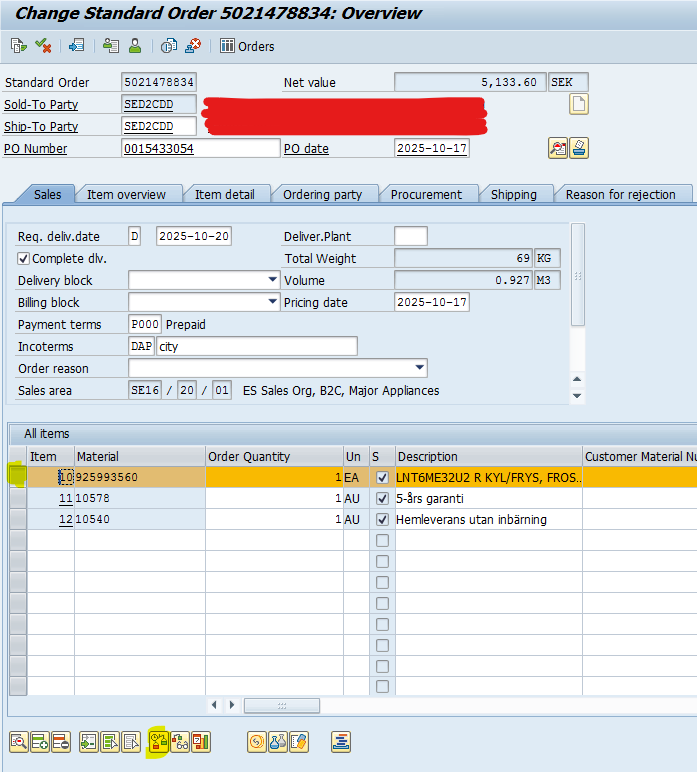Click the delete item icon with minus sign
The image size is (697, 772).
(x=61, y=742)
